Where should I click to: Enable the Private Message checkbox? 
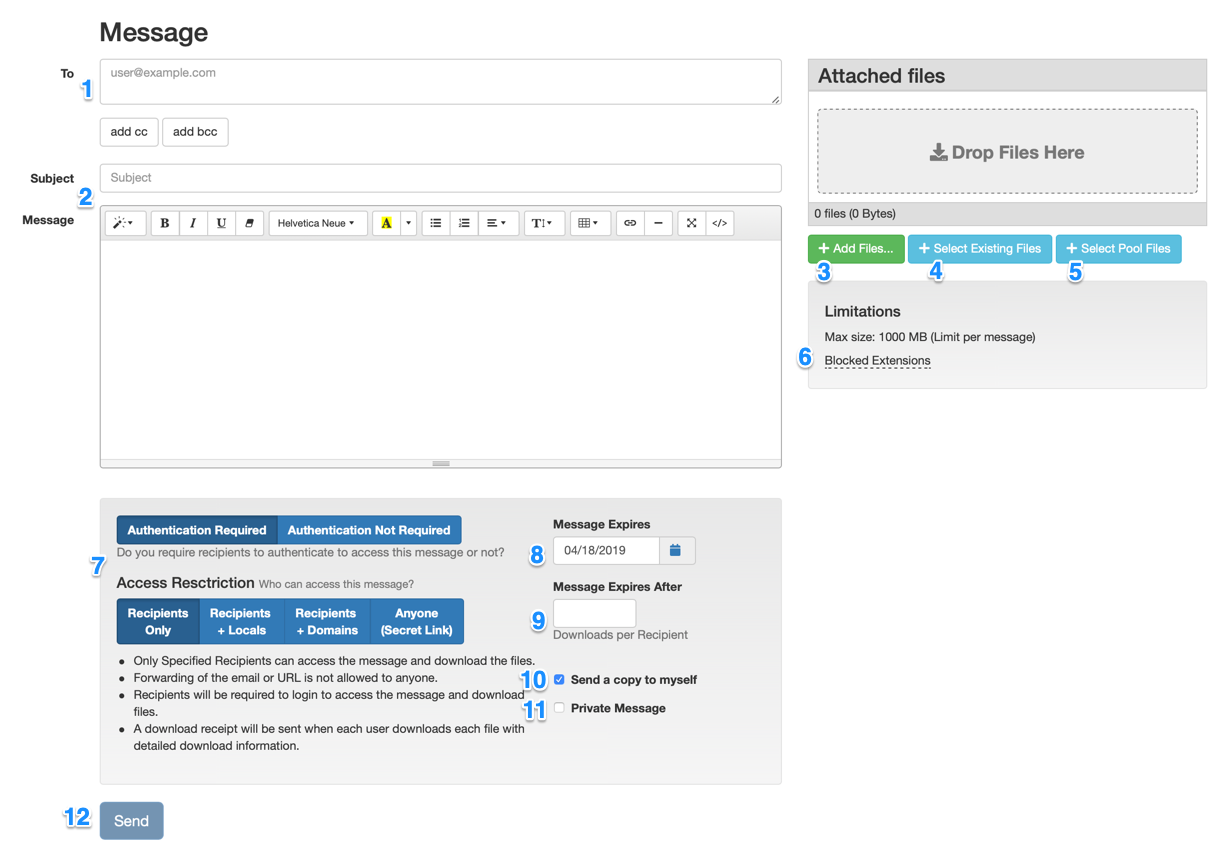pos(560,708)
